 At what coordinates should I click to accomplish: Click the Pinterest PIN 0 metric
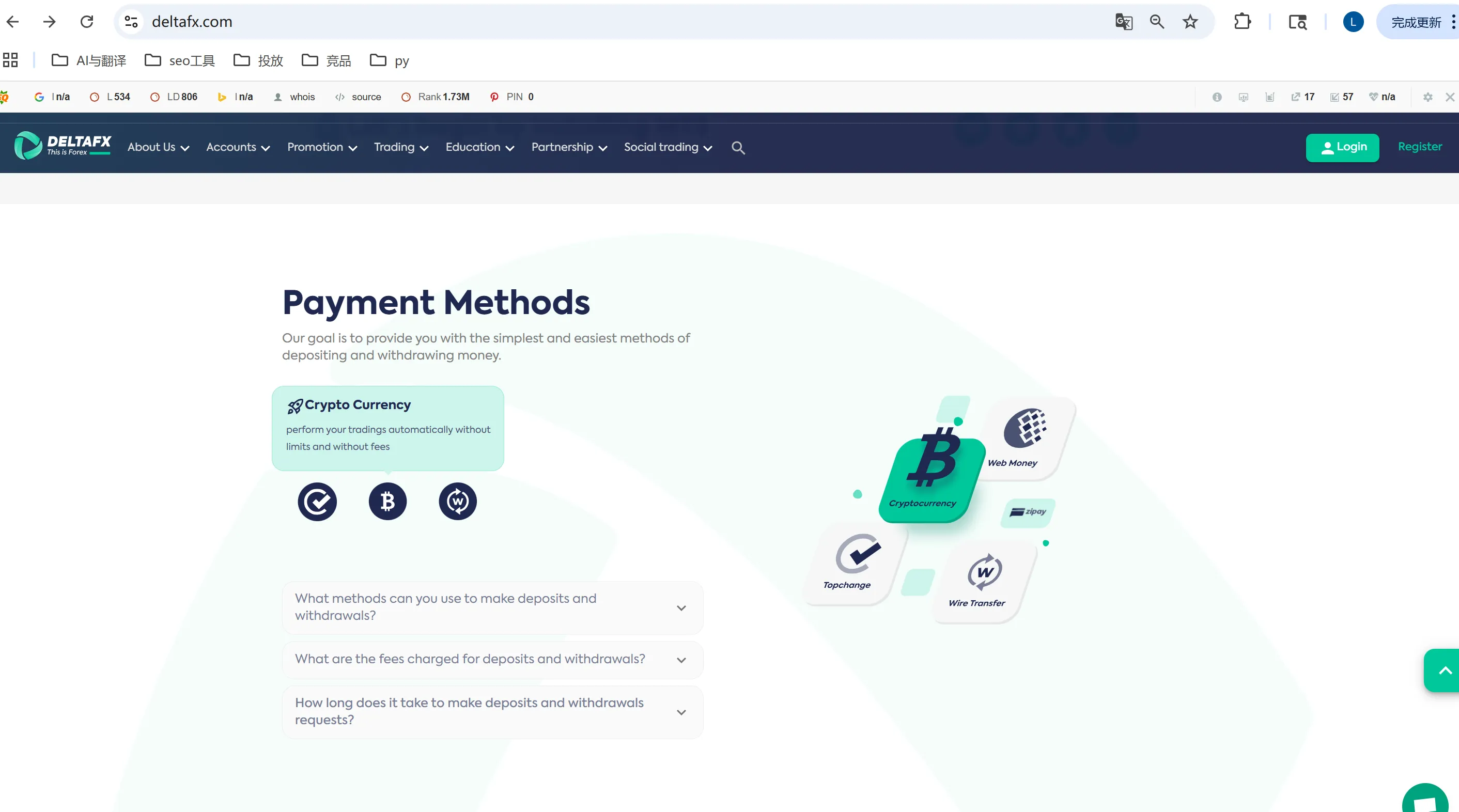(x=511, y=97)
